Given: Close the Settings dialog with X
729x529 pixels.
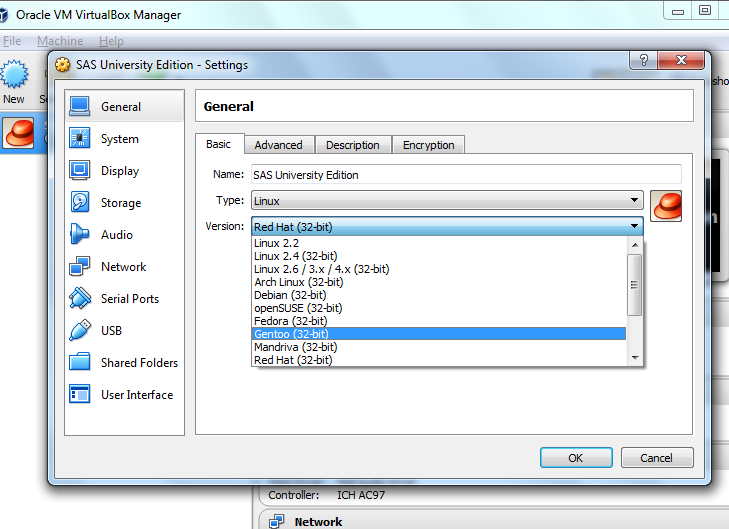Looking at the screenshot, I should [682, 60].
